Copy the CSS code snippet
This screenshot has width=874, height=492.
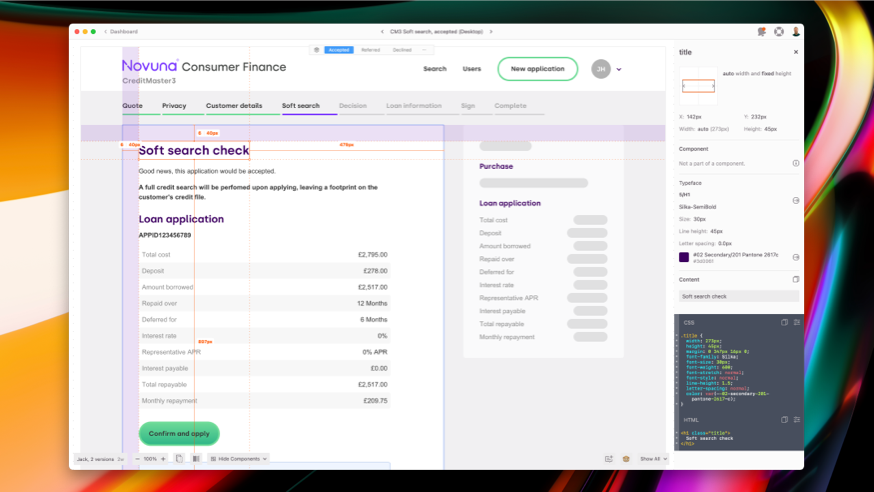[785, 323]
